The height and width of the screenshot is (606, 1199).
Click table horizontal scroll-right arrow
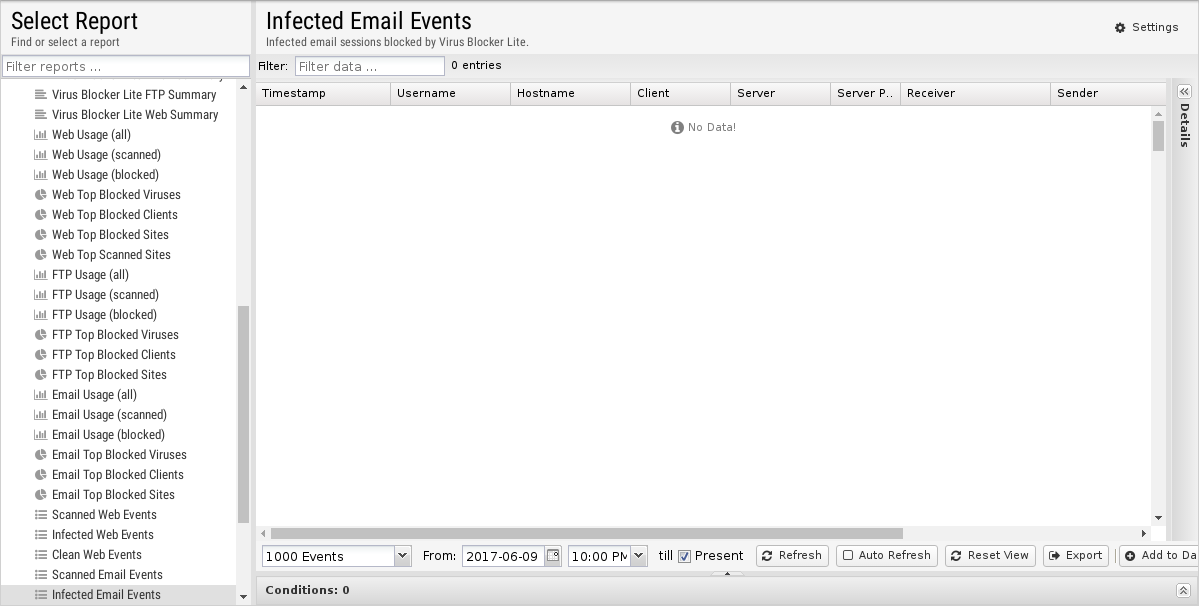pyautogui.click(x=1144, y=533)
